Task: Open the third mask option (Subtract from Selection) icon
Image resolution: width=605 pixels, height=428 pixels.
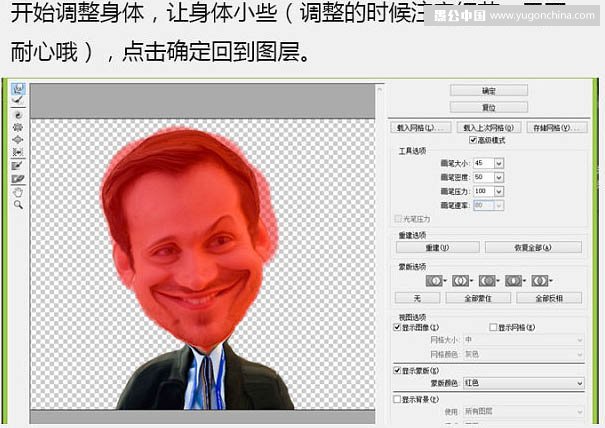Action: tap(488, 281)
